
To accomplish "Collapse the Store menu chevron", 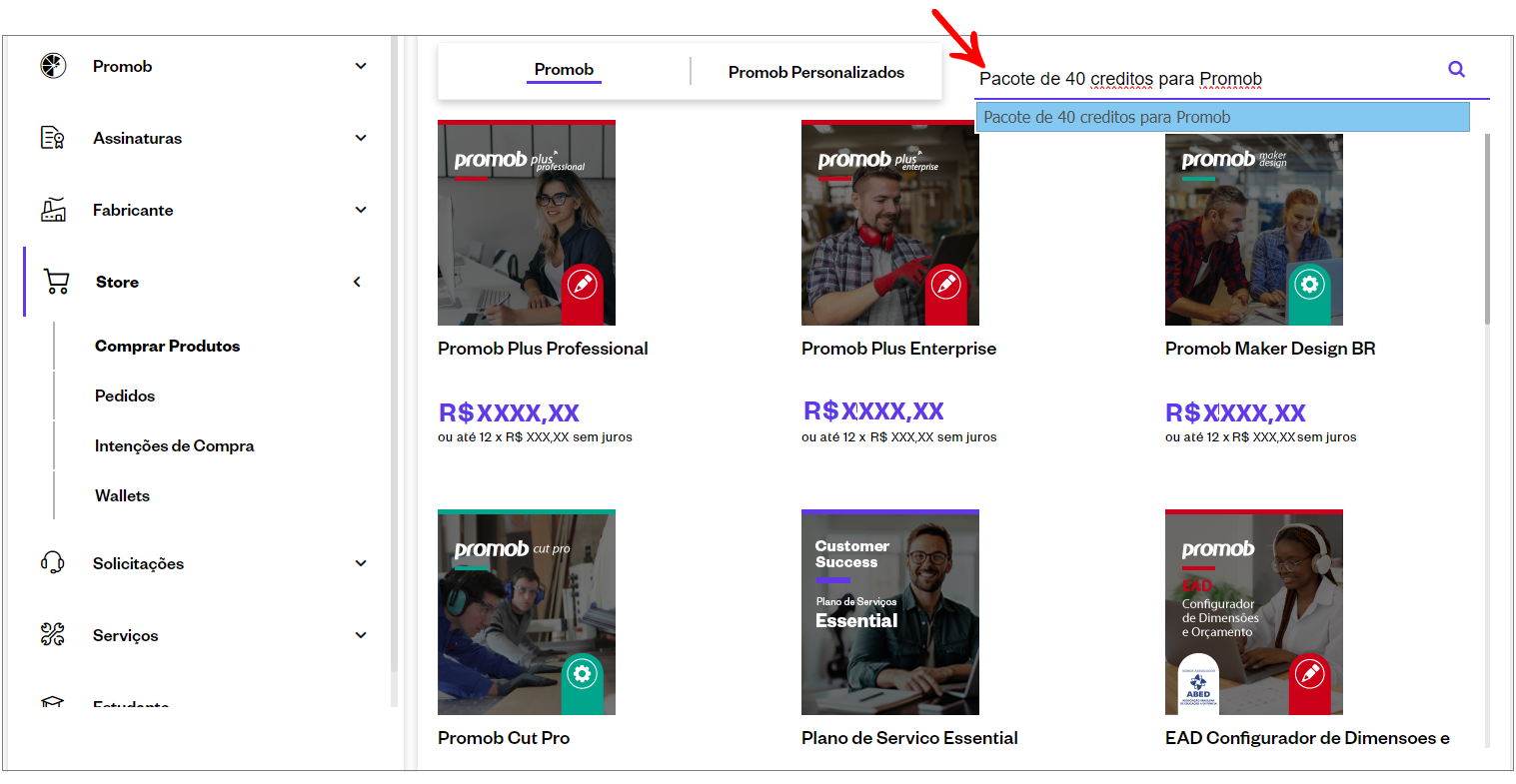I will pos(358,282).
